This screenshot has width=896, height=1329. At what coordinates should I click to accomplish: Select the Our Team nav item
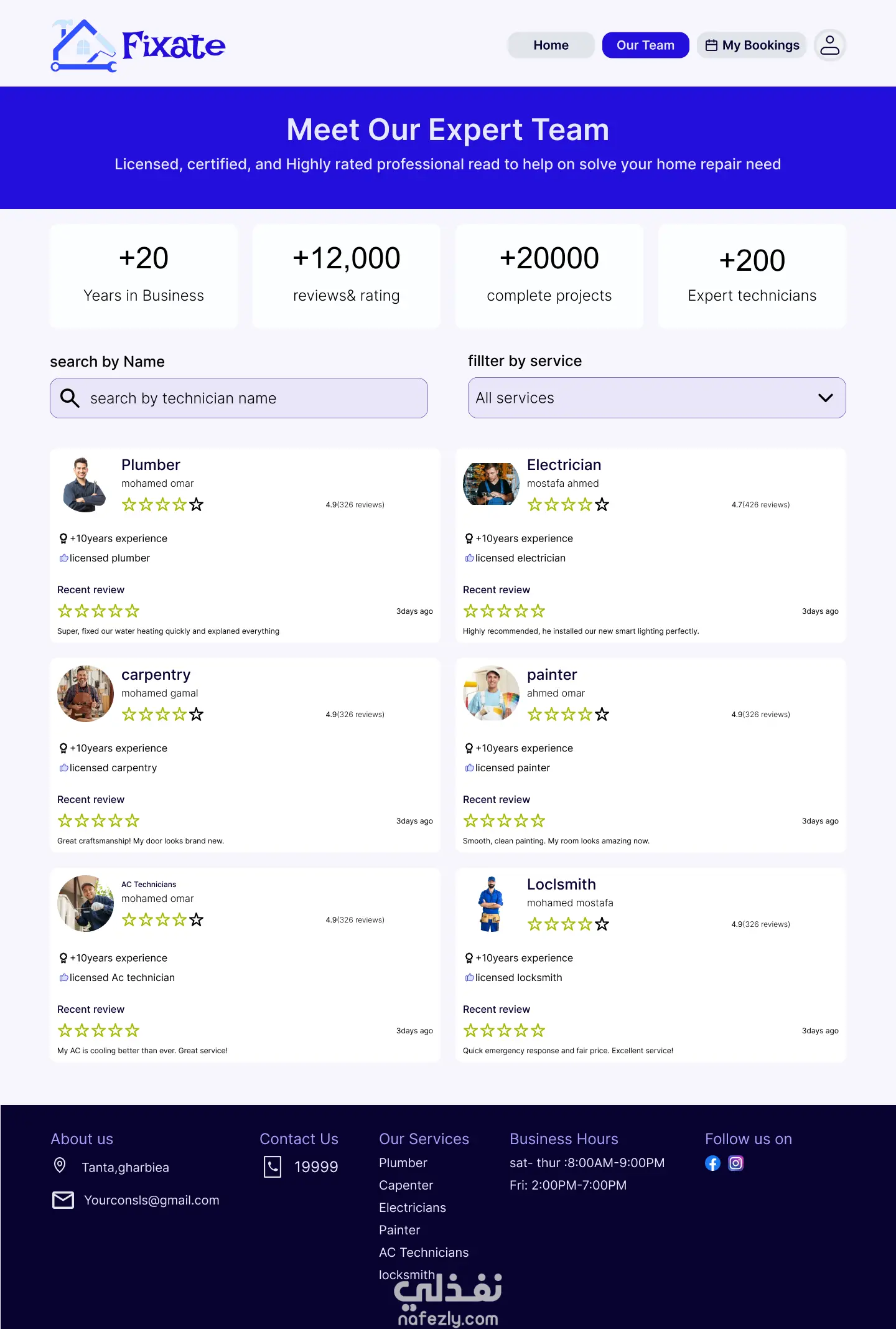coord(645,45)
